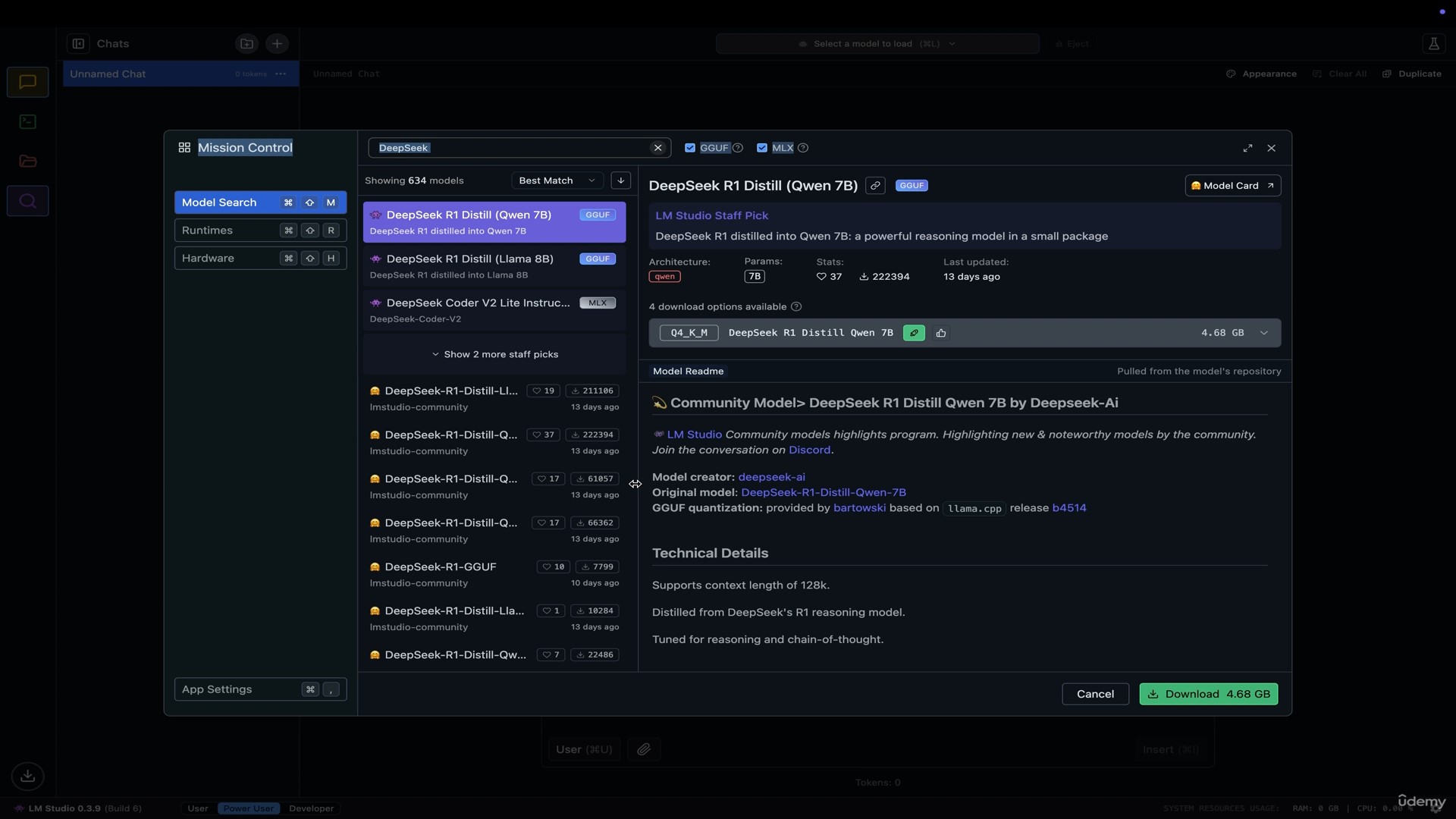Image resolution: width=1456 pixels, height=819 pixels.
Task: Select result with 211106 downloads
Action: click(x=494, y=399)
